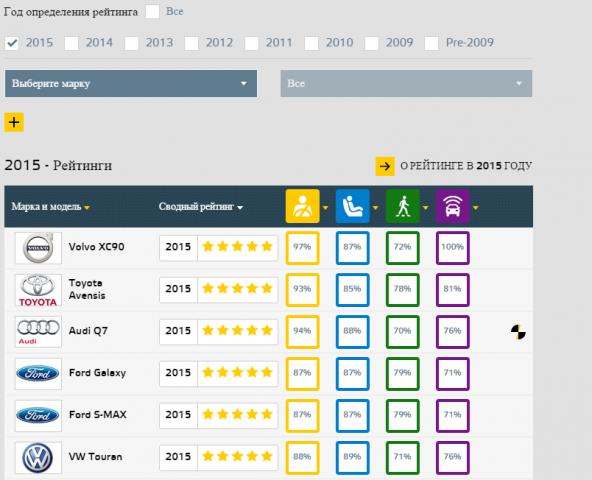The width and height of the screenshot is (592, 480).
Task: Open 'О рейтинге в 2015 году' link
Action: [466, 166]
